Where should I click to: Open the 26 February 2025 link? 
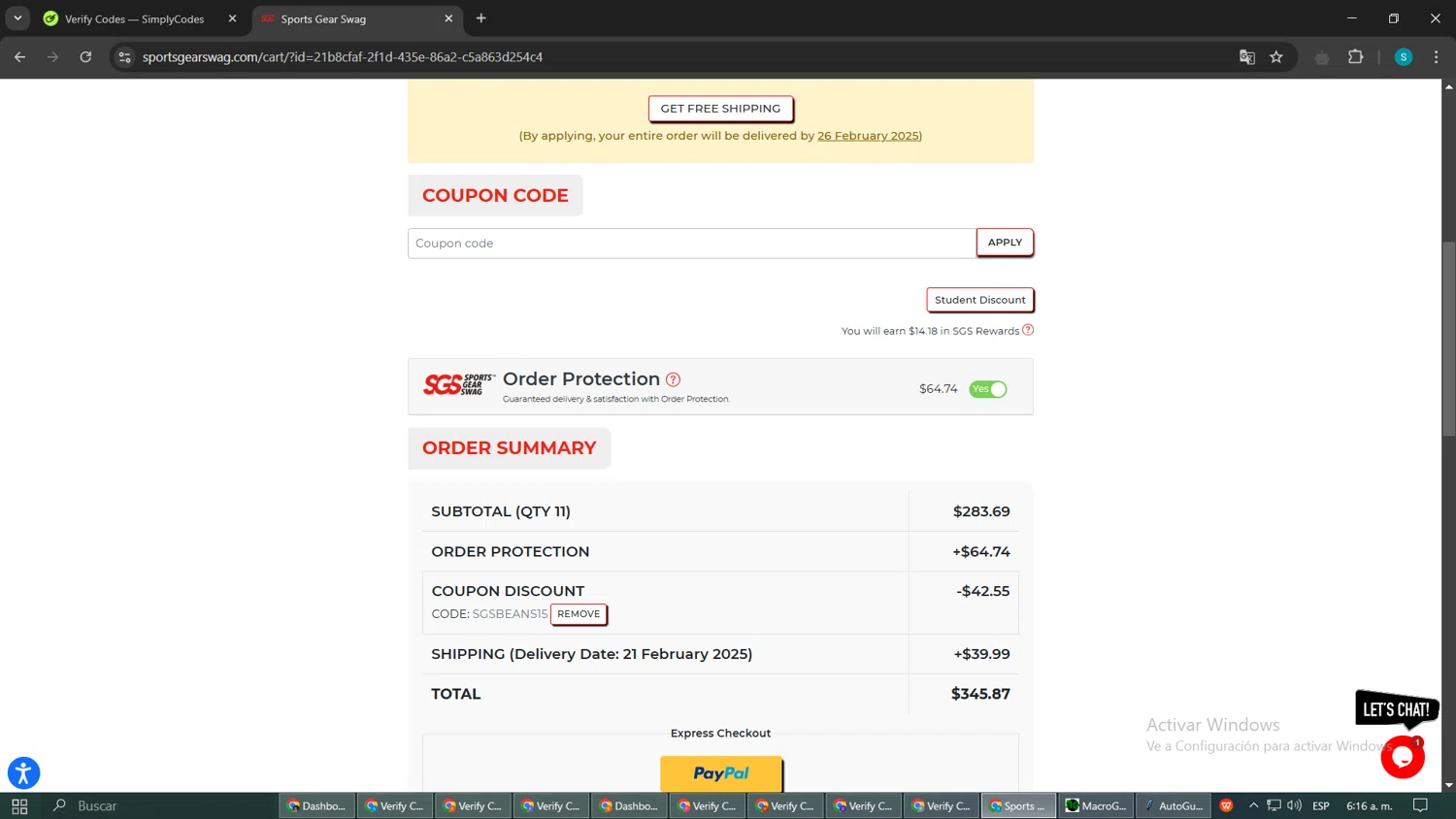(868, 136)
